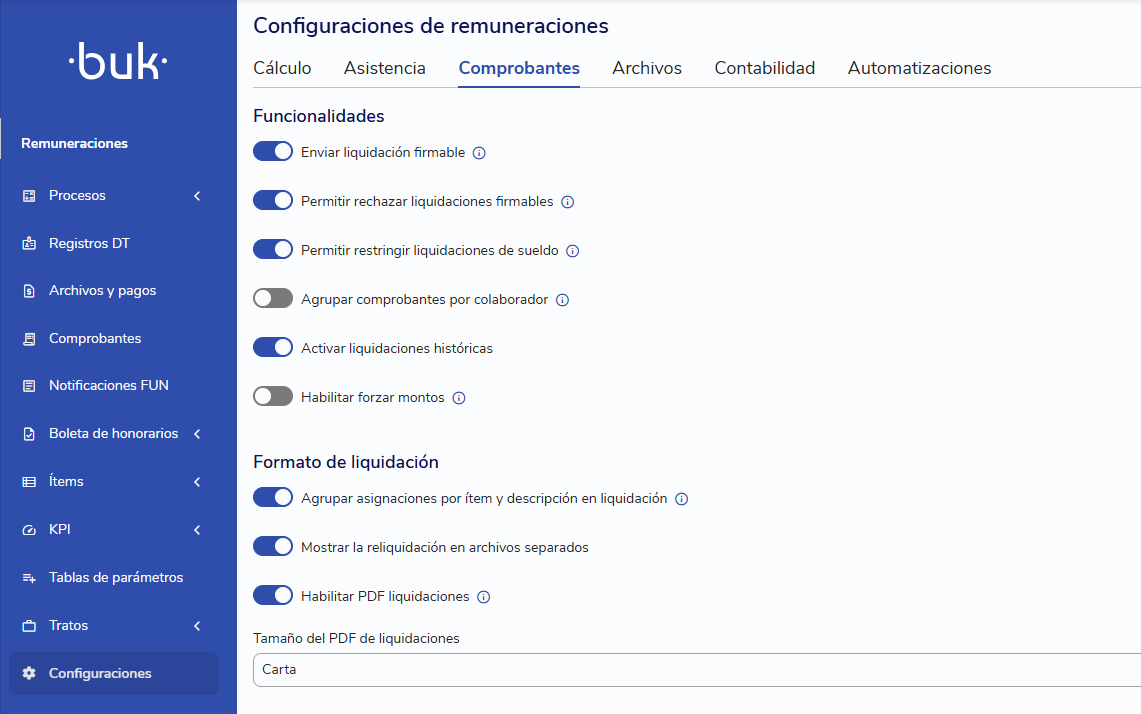Screen dimensions: 1141x714
Task: Click the Registros DT sidebar icon
Action: click(29, 243)
